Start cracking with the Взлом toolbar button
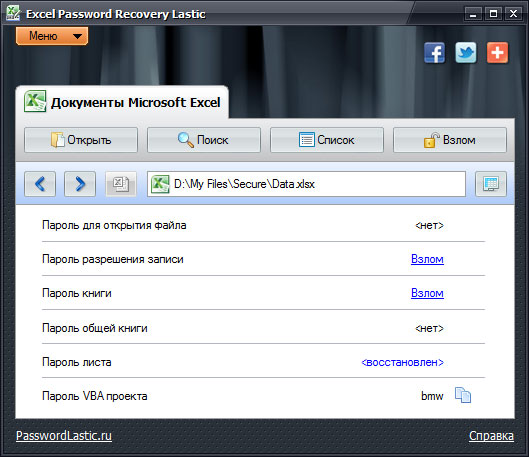Viewport: 529px width, 457px height. coord(450,140)
